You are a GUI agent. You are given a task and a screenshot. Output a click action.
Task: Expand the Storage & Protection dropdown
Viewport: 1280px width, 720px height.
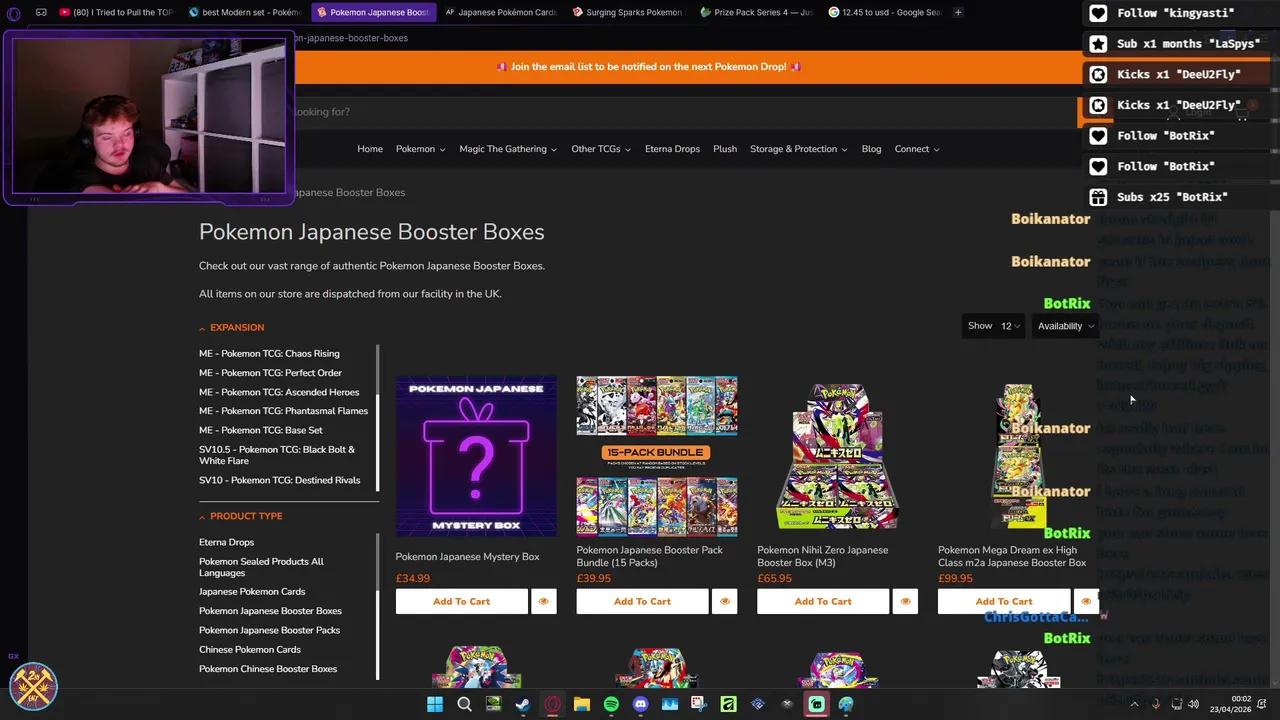[799, 149]
